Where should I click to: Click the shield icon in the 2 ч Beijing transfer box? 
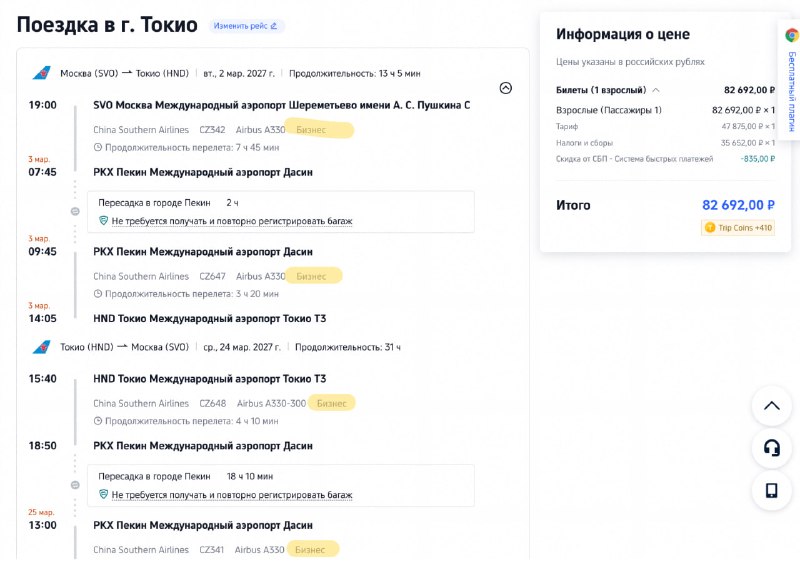[103, 221]
